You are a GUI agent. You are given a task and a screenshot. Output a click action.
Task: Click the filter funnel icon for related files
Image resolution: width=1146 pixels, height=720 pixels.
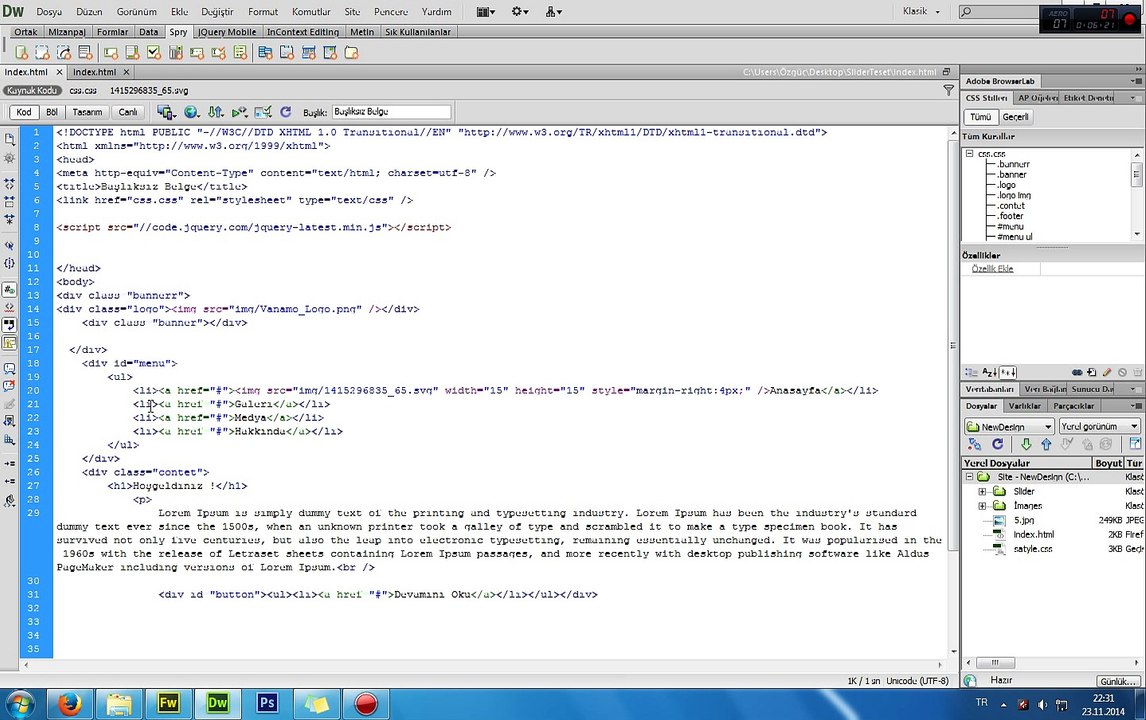point(948,91)
